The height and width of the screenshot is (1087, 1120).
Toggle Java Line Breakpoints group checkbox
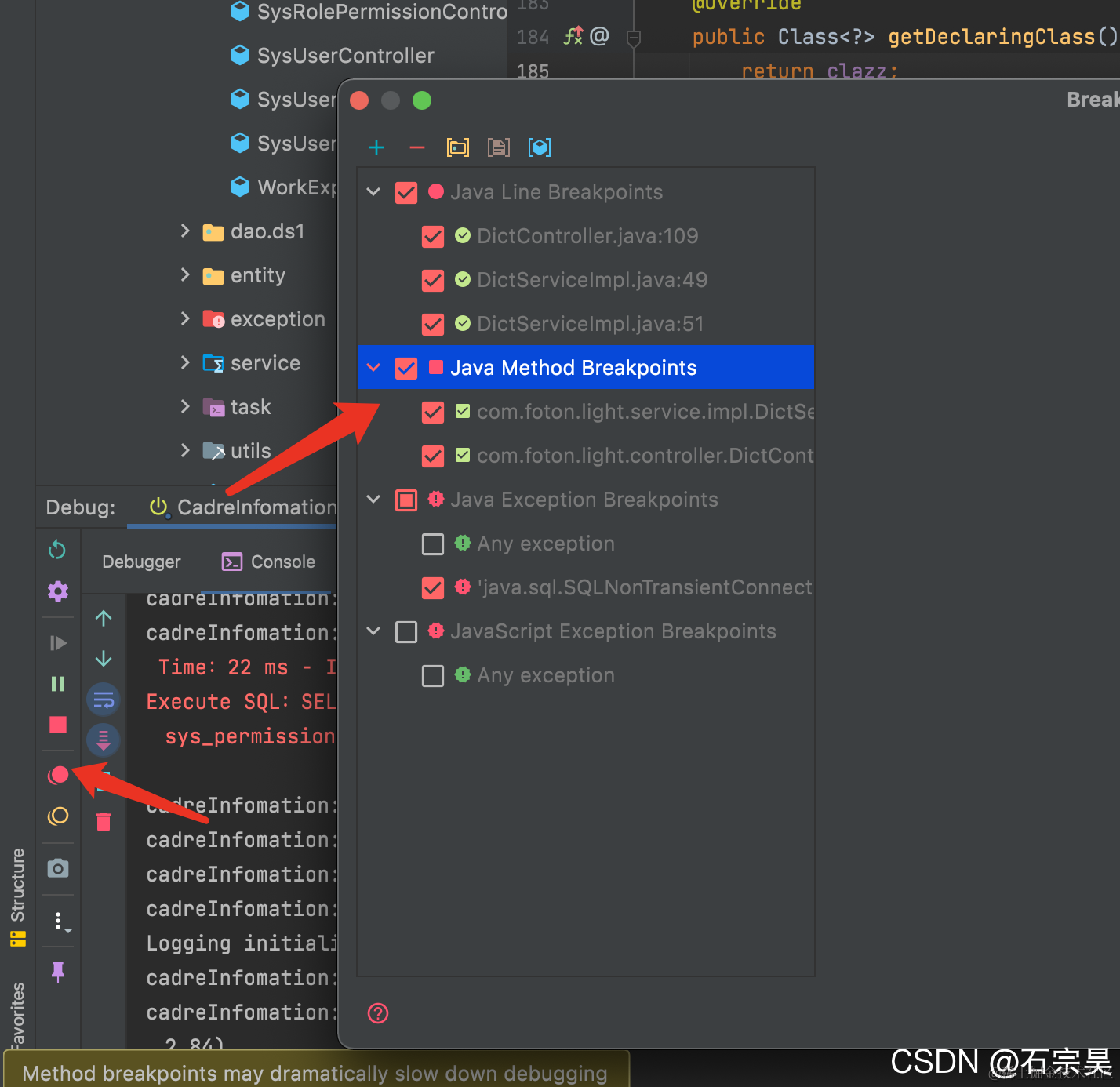tap(406, 192)
